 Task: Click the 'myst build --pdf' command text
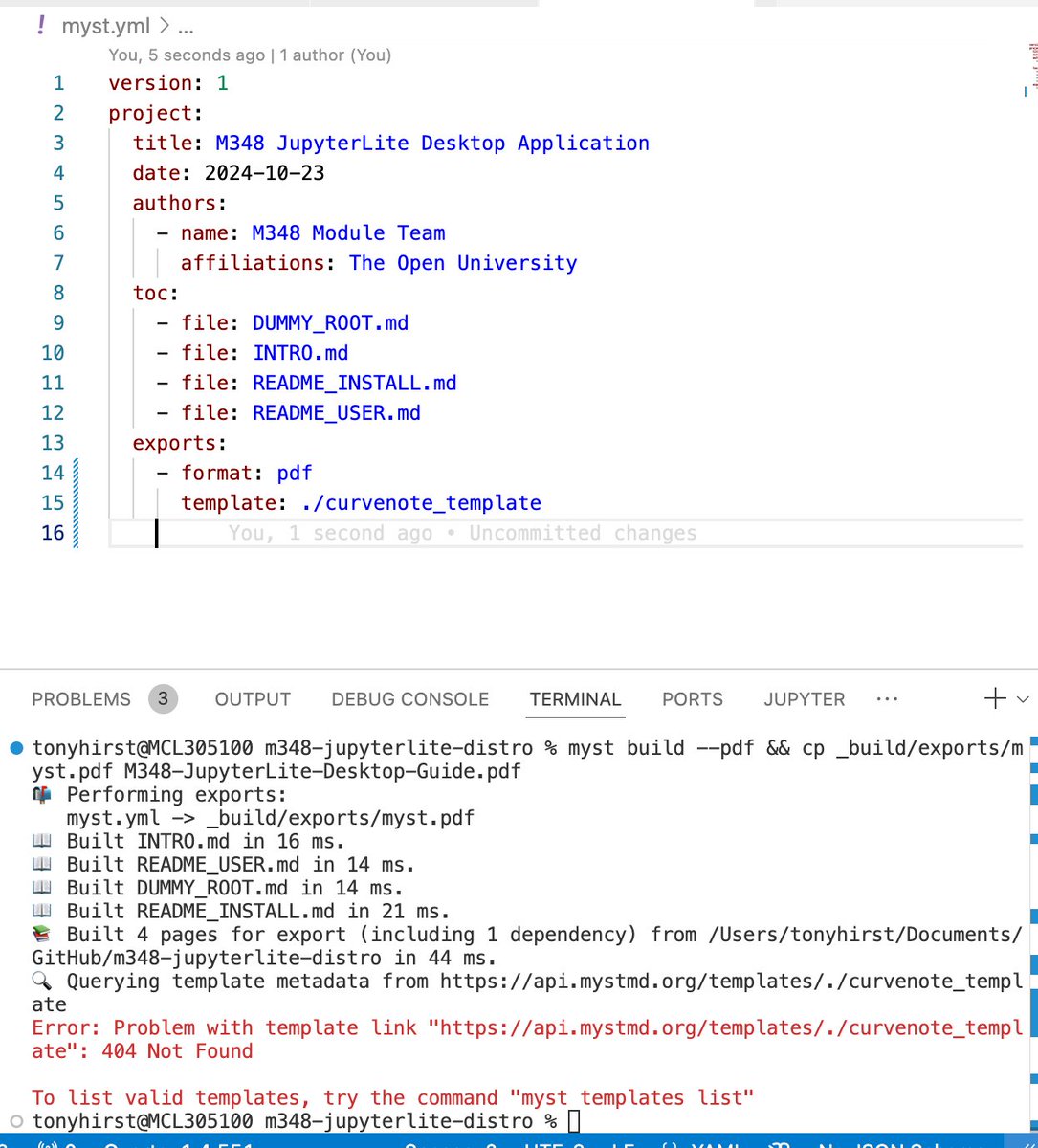pyautogui.click(x=662, y=747)
